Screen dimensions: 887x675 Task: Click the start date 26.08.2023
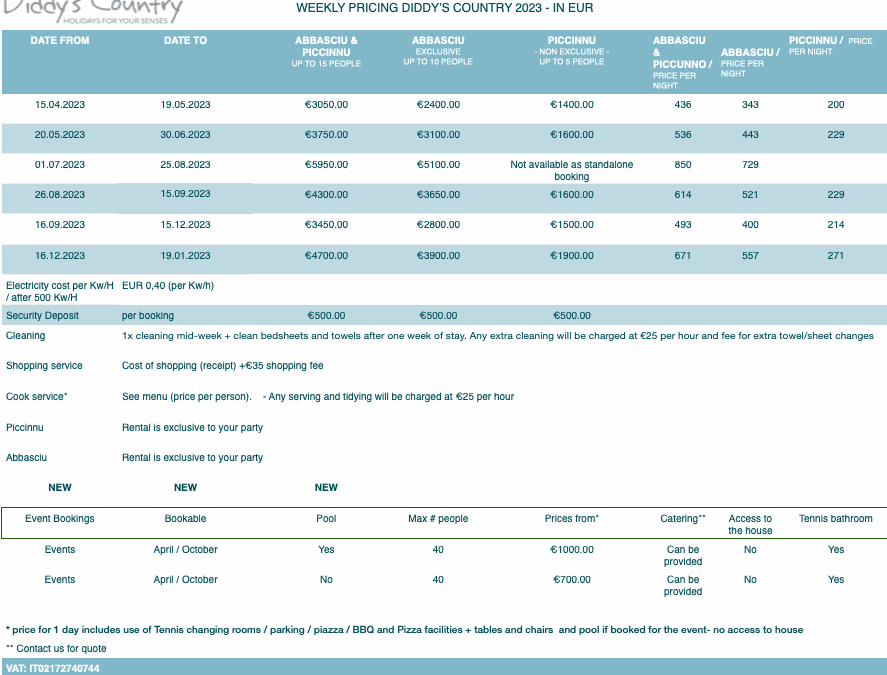[60, 195]
